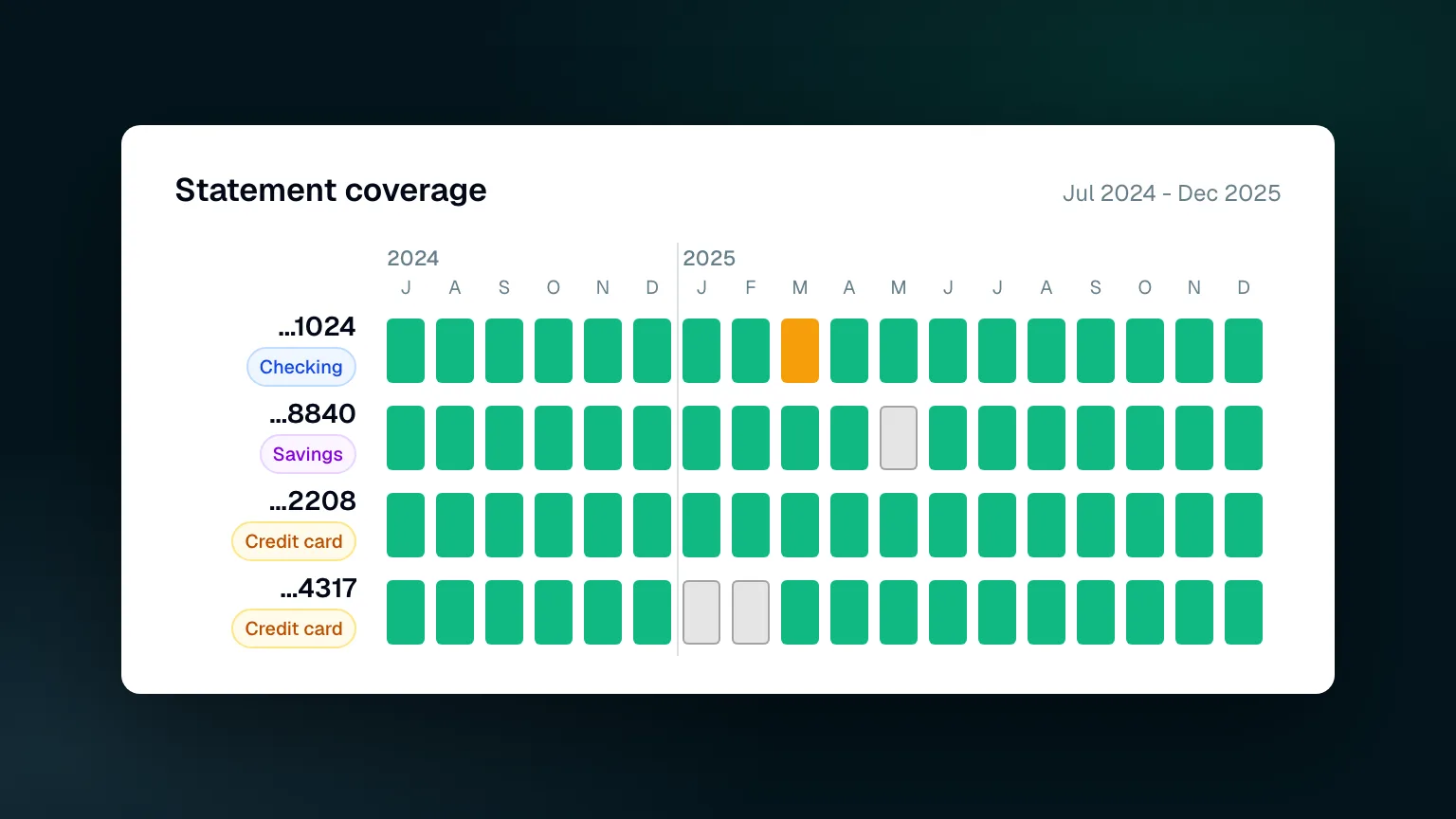1456x819 pixels.
Task: Click the empty February 2025 cell for account 4317
Action: (751, 612)
